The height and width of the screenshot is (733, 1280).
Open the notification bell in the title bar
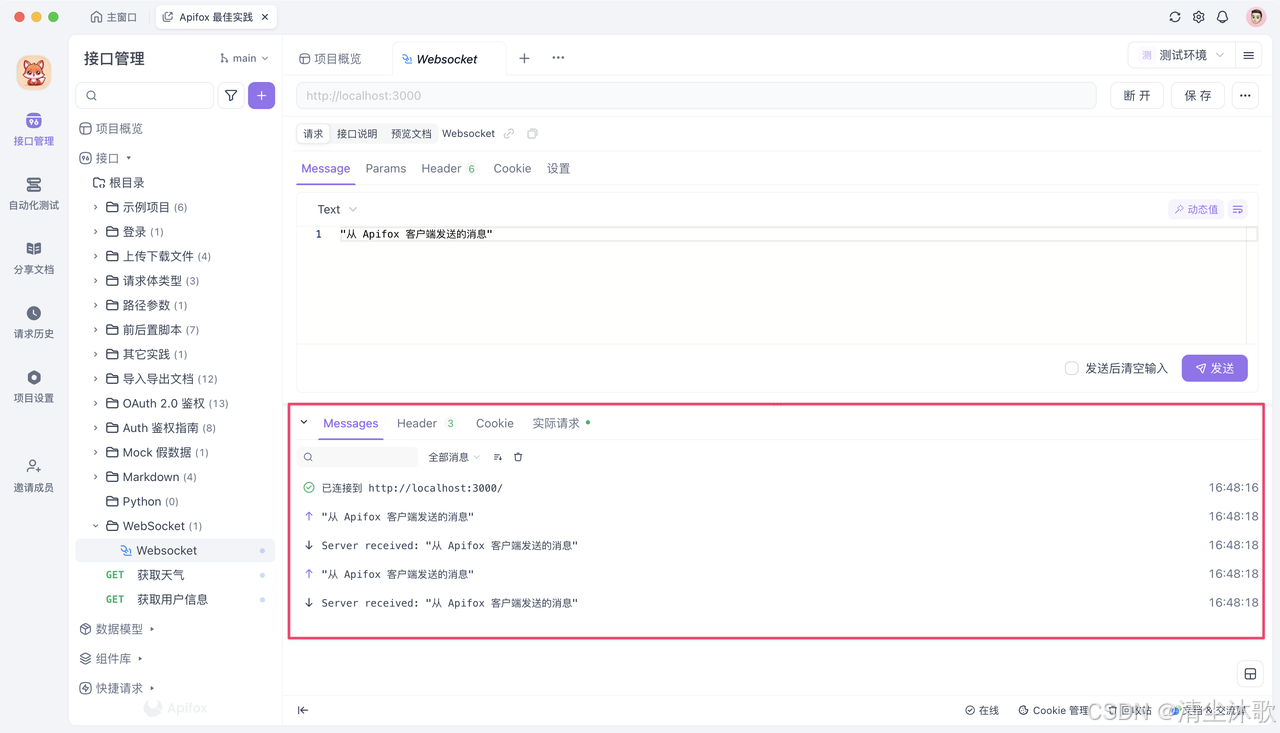[1221, 16]
